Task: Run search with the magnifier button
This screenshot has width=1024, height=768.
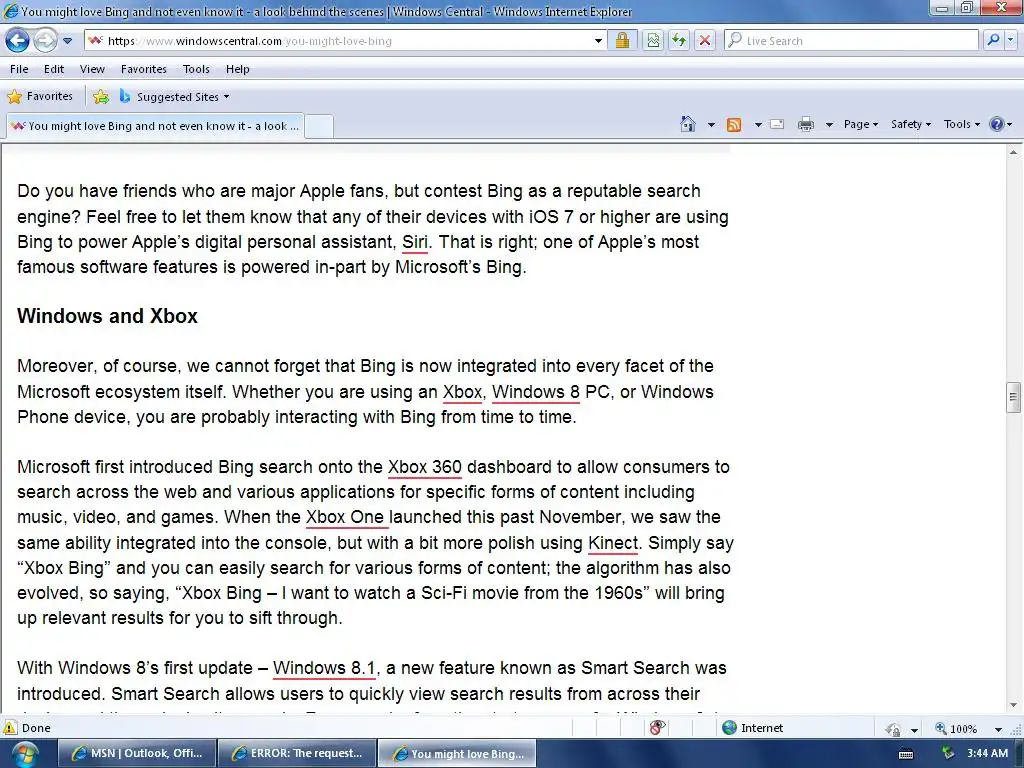Action: coord(993,40)
